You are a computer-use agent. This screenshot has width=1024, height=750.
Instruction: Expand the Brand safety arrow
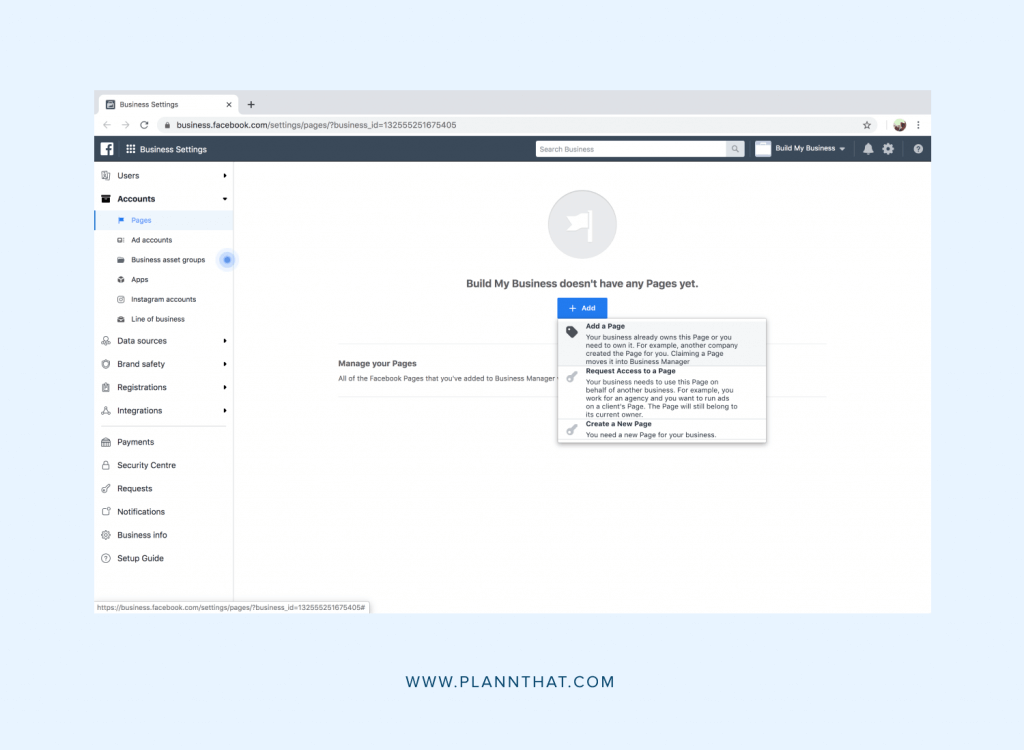225,364
